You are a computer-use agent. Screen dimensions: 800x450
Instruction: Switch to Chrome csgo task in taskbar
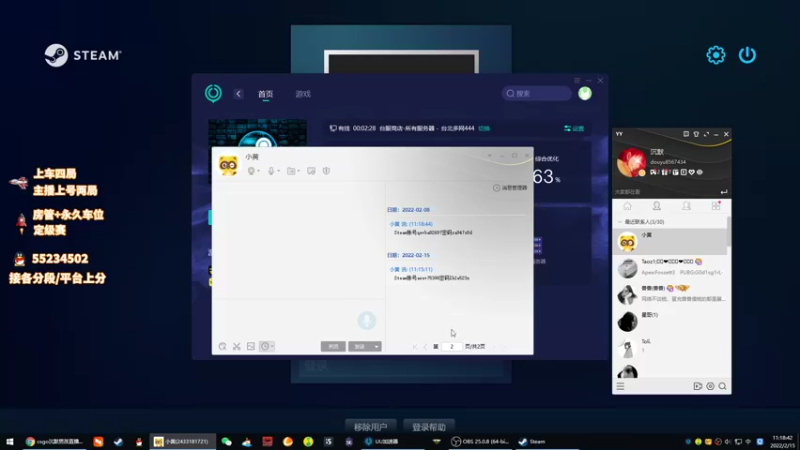click(54, 442)
